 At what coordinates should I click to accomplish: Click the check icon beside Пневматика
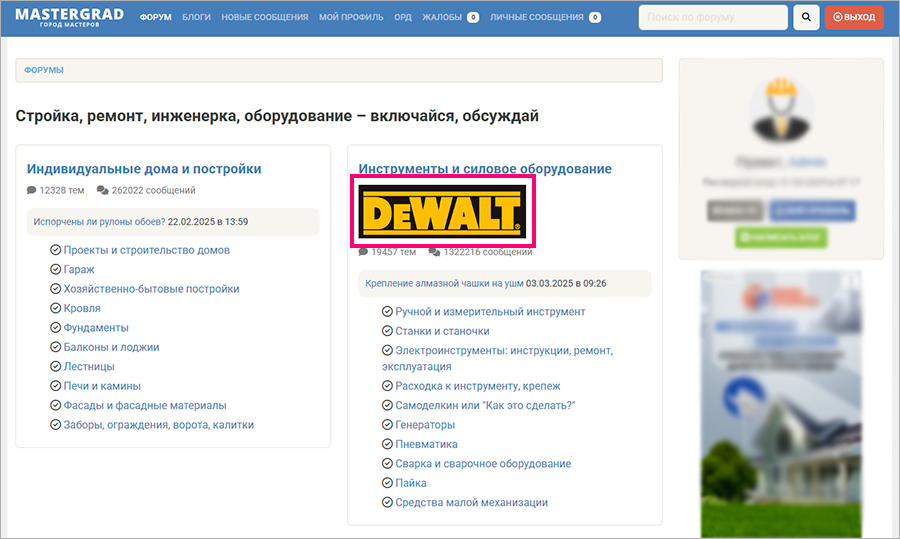point(387,444)
